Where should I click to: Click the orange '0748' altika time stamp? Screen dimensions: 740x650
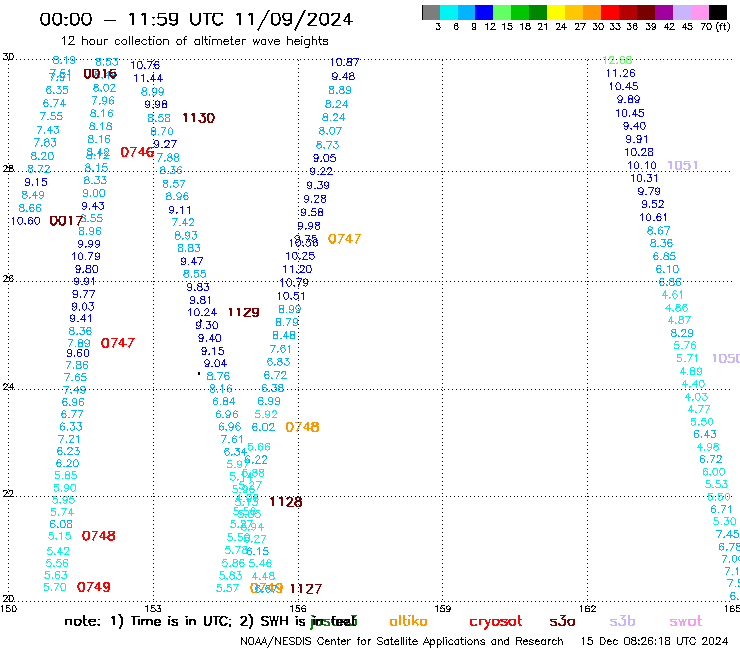302,427
